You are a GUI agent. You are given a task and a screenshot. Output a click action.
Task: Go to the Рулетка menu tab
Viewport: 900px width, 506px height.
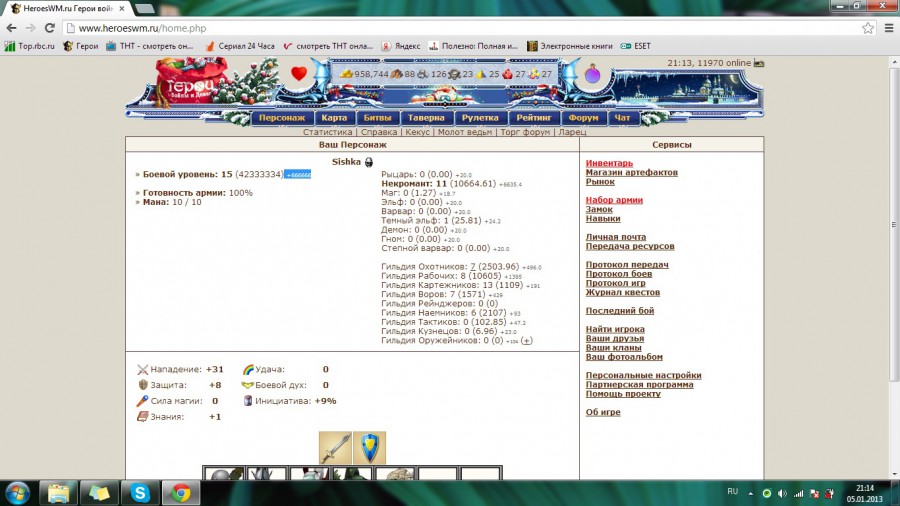pyautogui.click(x=480, y=118)
